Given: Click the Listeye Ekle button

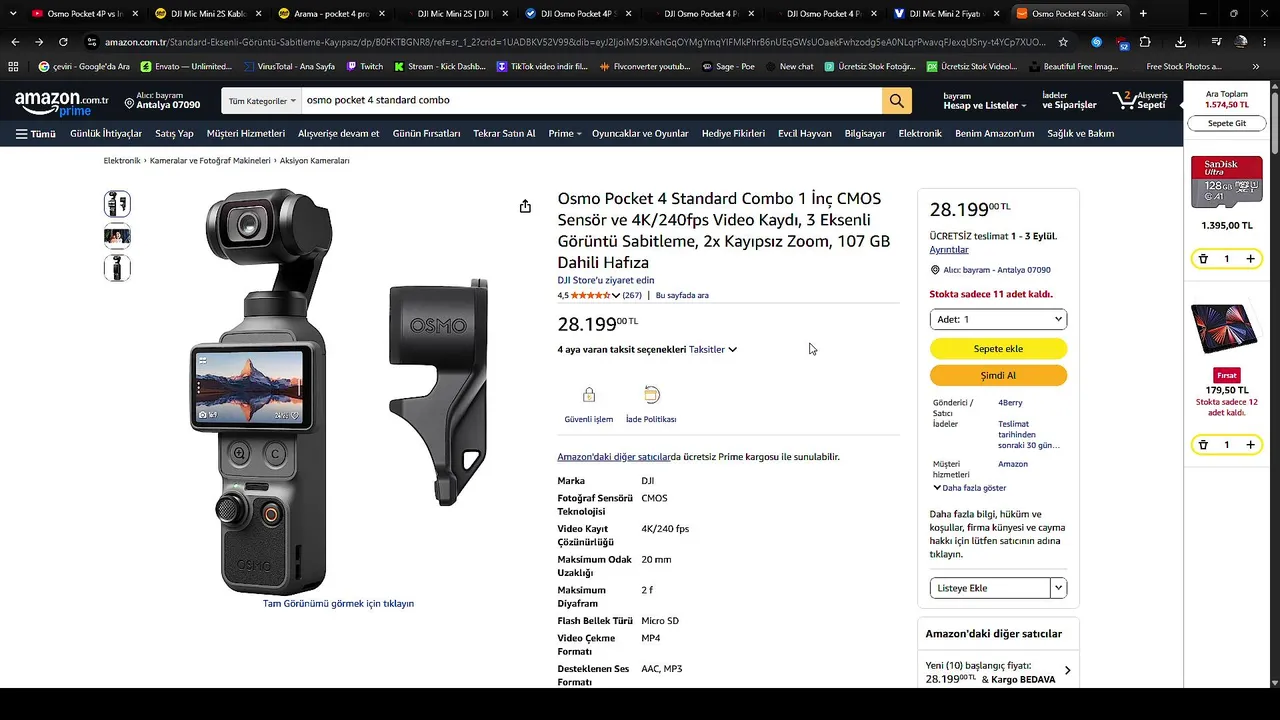Looking at the screenshot, I should click(990, 588).
